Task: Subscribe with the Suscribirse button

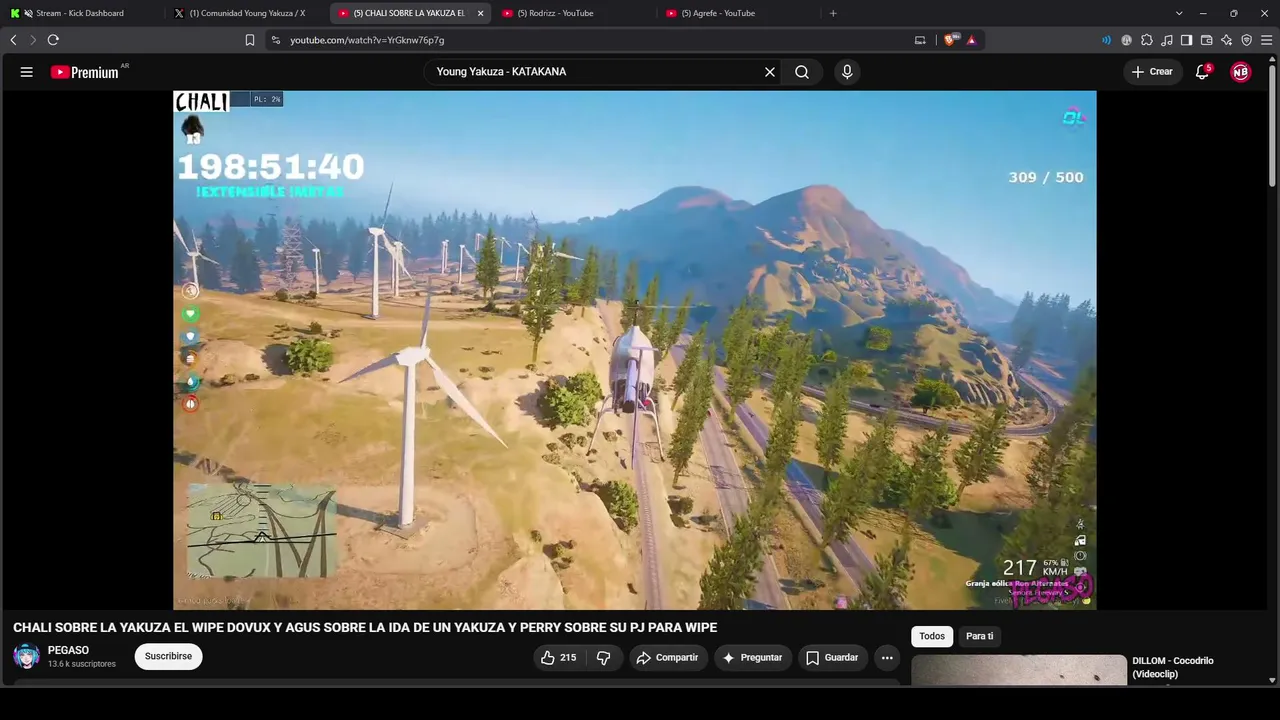Action: click(x=168, y=656)
